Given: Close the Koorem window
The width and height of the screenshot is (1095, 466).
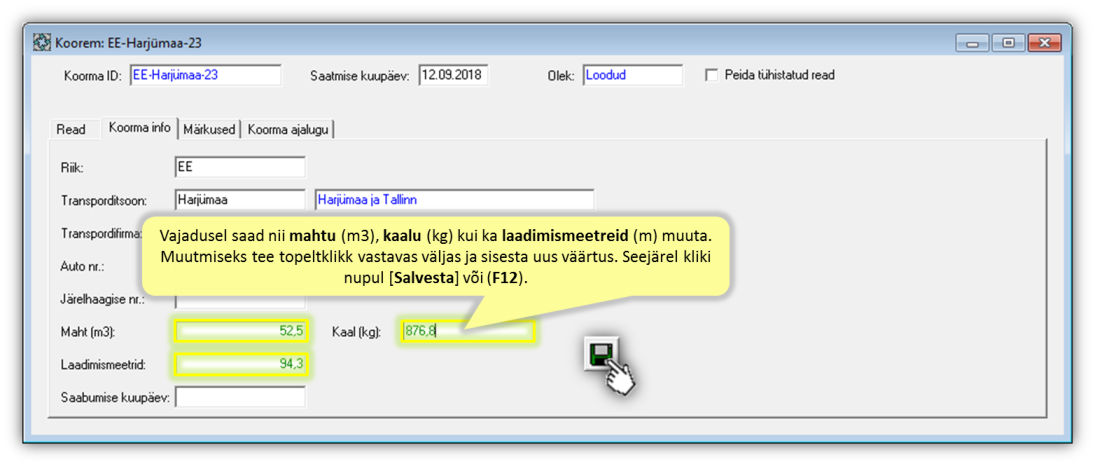Looking at the screenshot, I should click(1044, 43).
